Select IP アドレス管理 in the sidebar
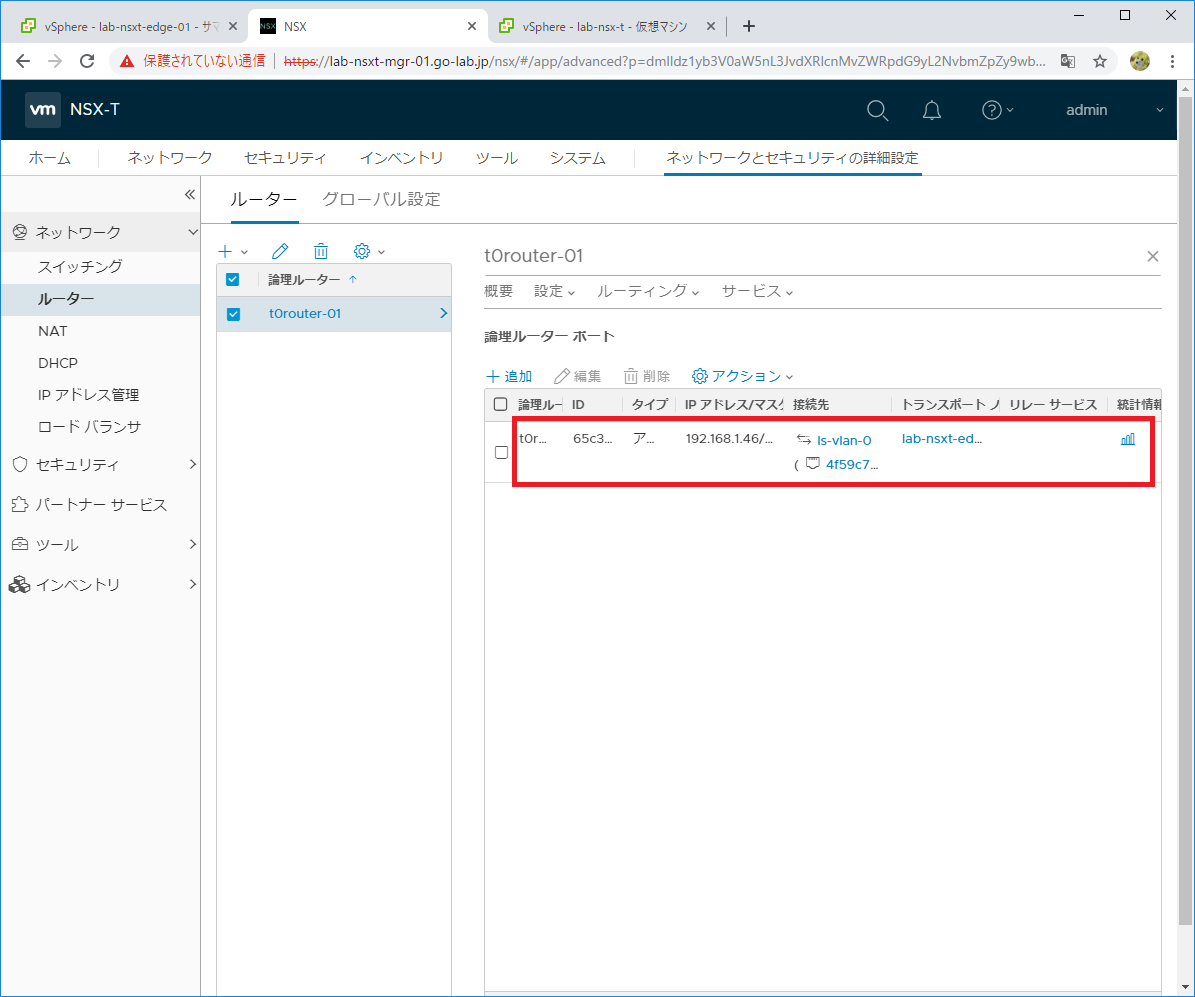1195x997 pixels. (88, 396)
